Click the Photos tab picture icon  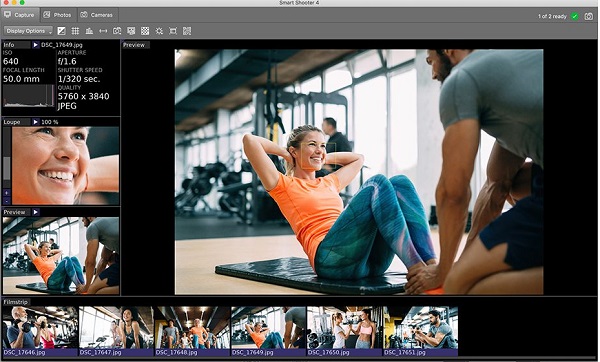(x=47, y=15)
